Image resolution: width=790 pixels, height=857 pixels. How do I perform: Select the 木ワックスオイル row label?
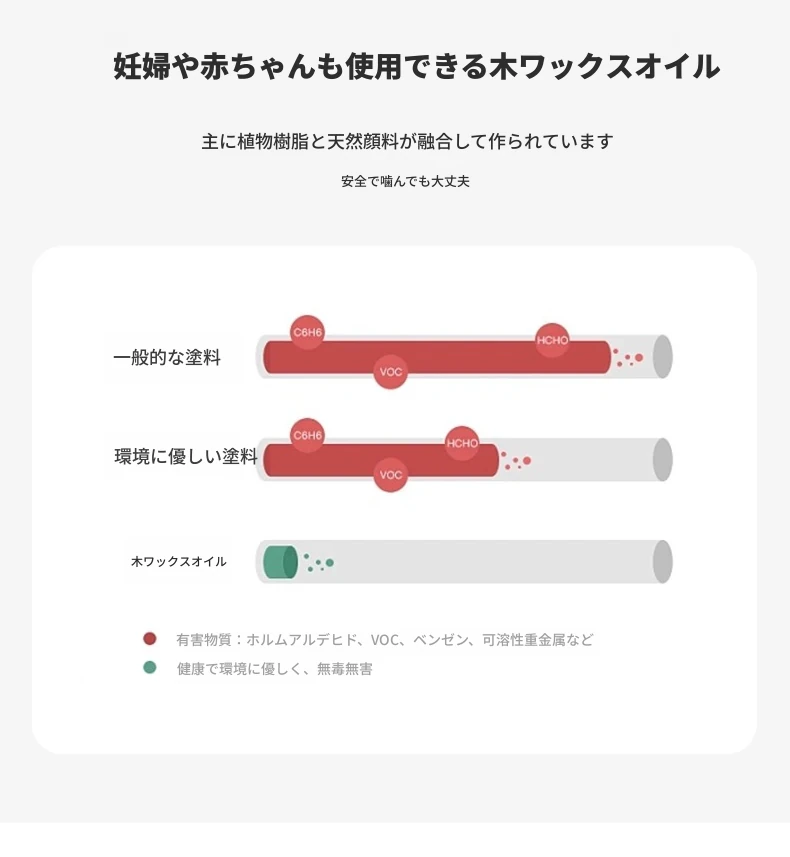(179, 562)
